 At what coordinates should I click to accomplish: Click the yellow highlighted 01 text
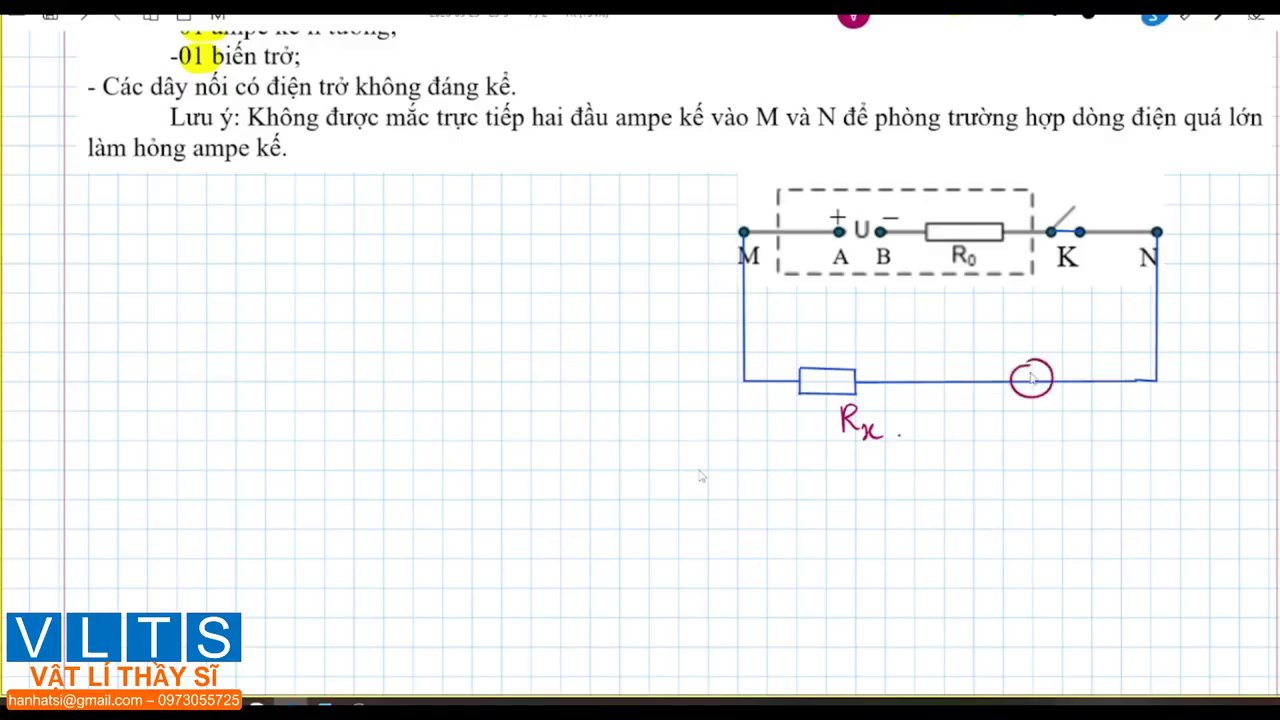click(192, 56)
